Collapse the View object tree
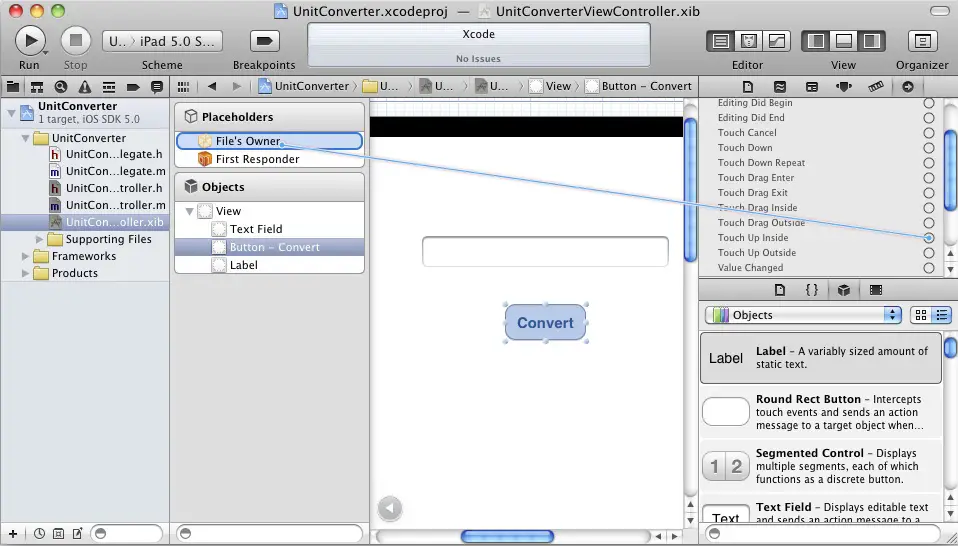The width and height of the screenshot is (958, 546). (189, 212)
